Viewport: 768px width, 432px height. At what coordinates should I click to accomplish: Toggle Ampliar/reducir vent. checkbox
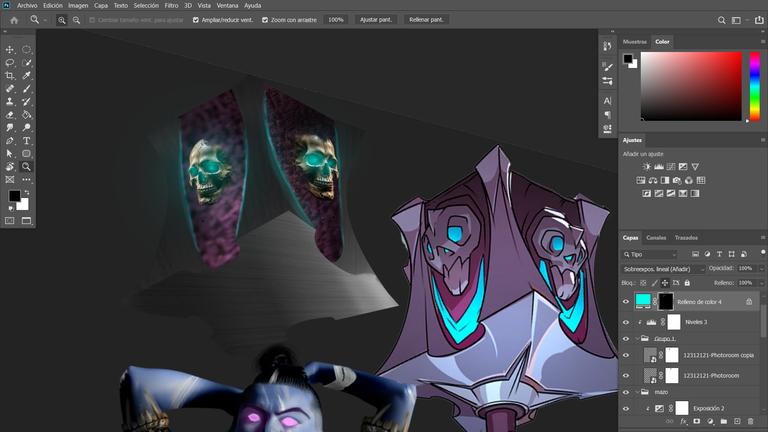tap(195, 20)
